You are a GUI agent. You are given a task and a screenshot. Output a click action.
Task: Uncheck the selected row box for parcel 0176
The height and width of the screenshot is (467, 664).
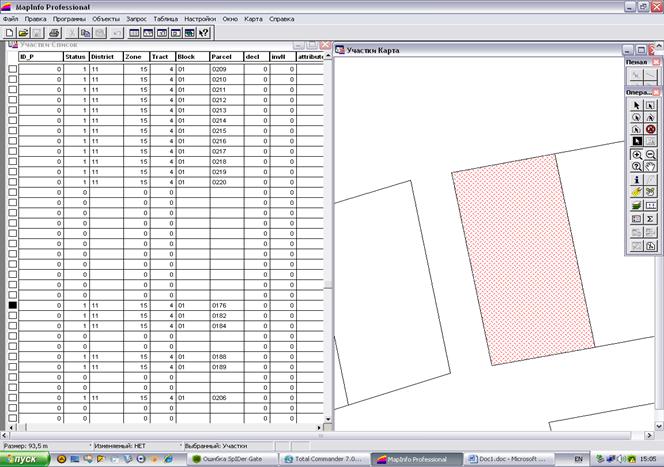click(x=12, y=305)
